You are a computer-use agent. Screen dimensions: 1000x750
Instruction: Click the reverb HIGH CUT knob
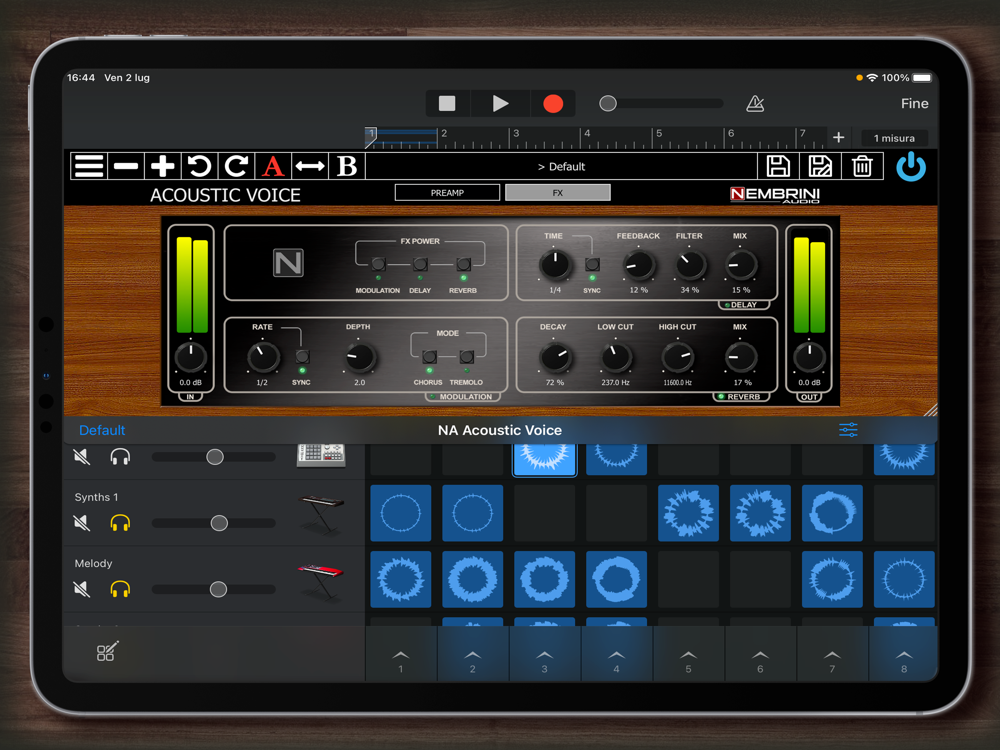click(x=677, y=357)
